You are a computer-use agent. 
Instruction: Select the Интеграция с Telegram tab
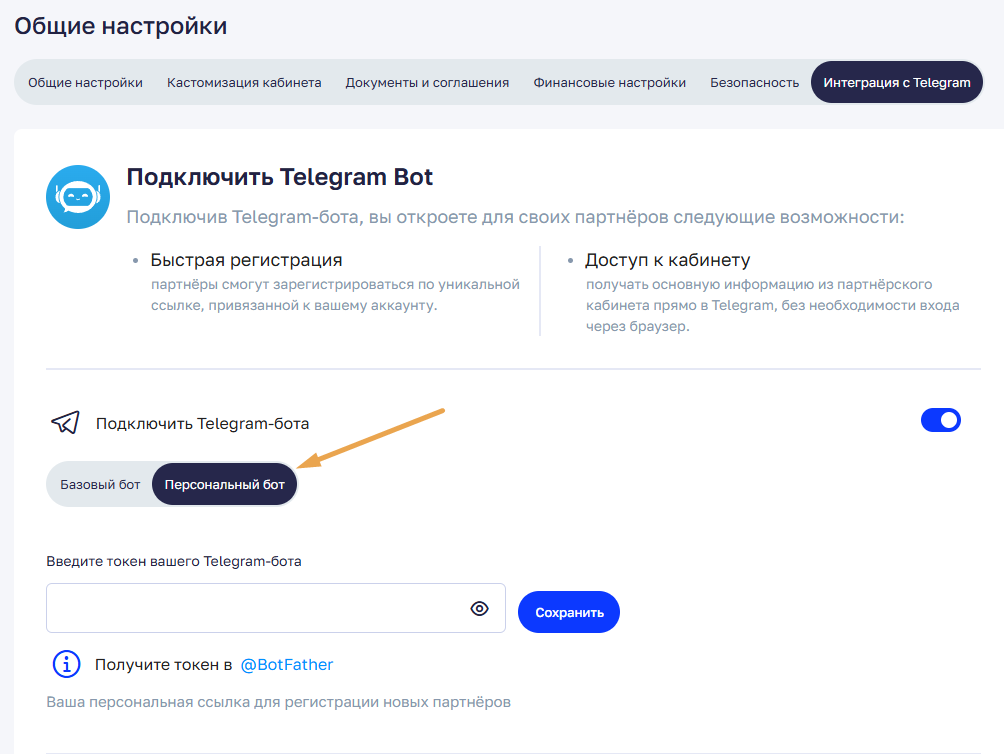point(896,83)
